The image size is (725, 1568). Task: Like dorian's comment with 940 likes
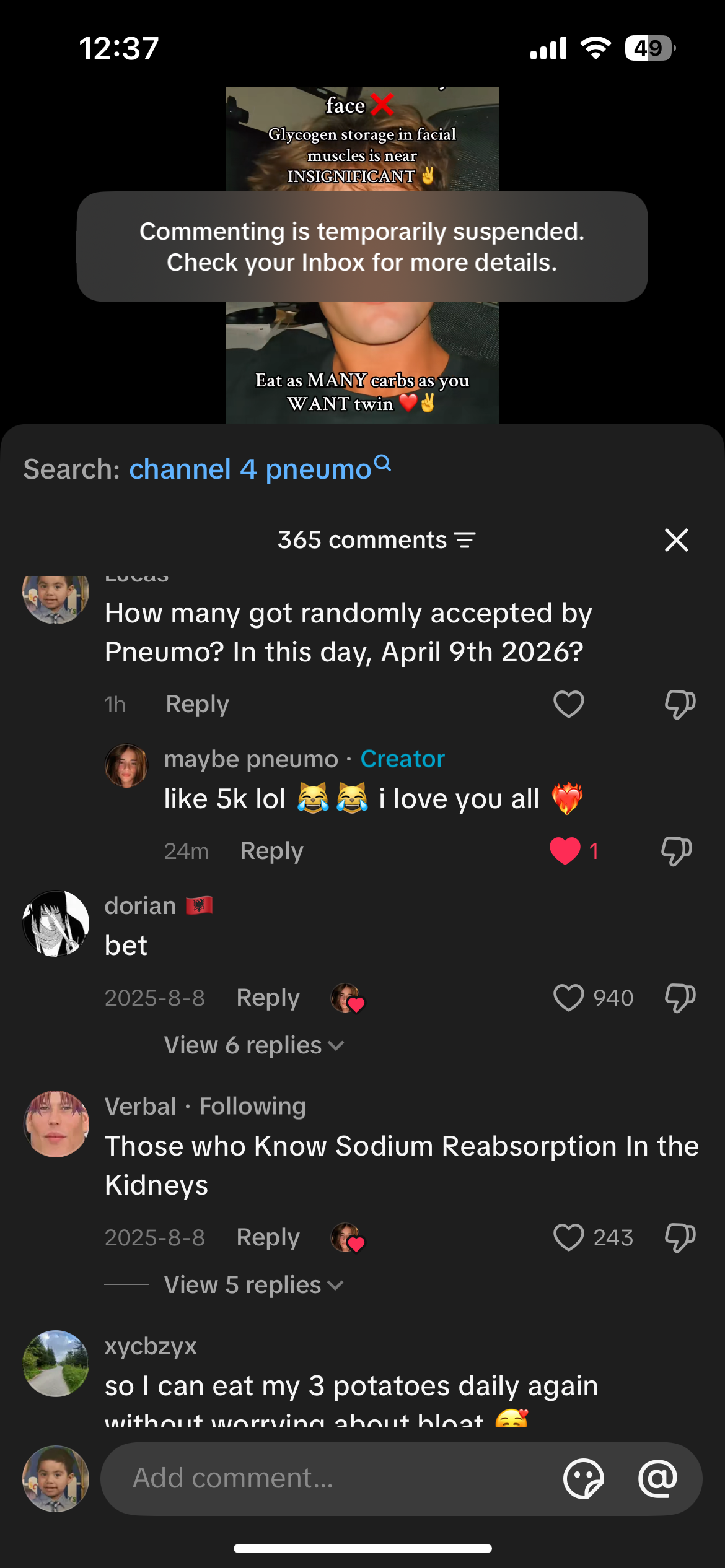pos(568,998)
